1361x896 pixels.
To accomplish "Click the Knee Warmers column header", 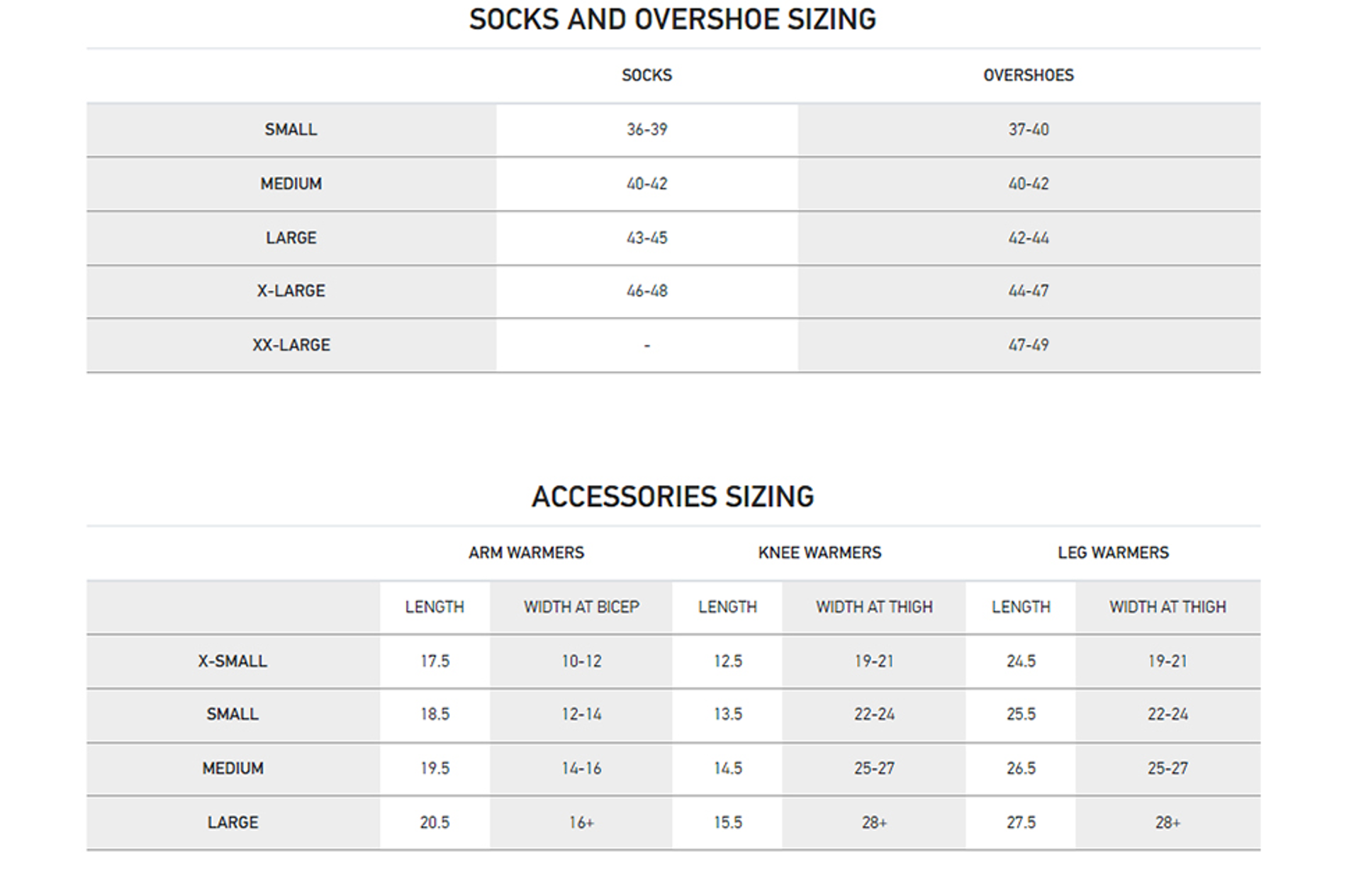I will pyautogui.click(x=819, y=553).
